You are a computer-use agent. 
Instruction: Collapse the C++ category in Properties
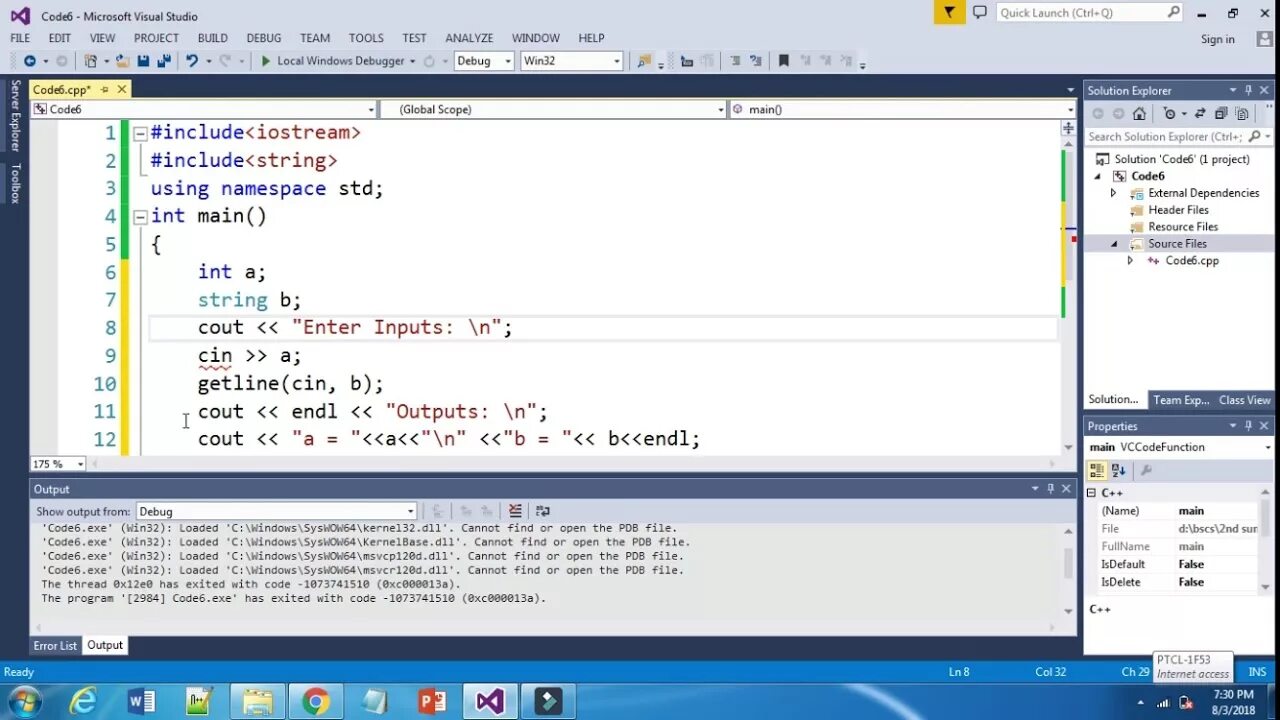pyautogui.click(x=1091, y=493)
